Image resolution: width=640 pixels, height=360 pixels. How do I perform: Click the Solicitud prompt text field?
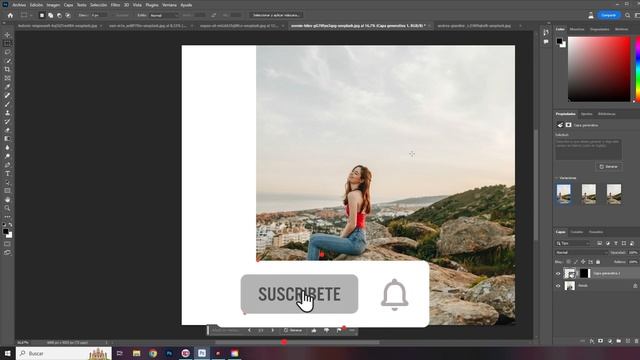[589, 149]
